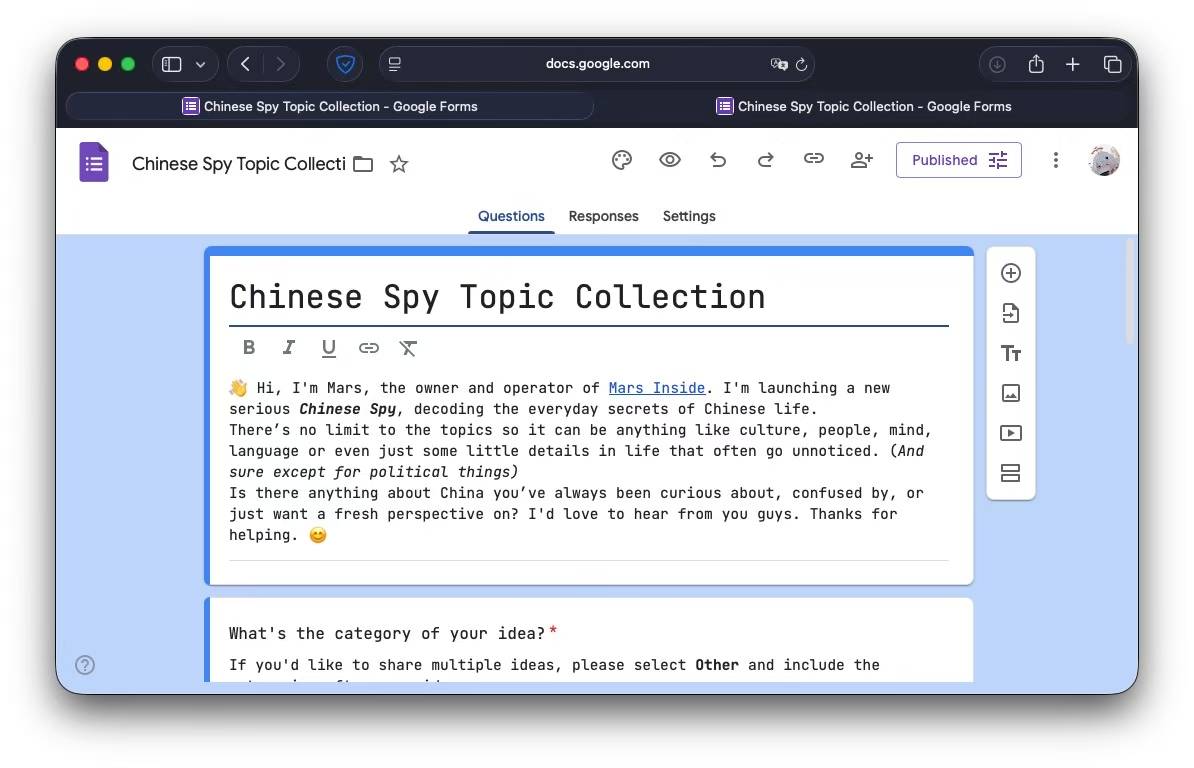
Task: Add a new question from sidebar
Action: click(x=1011, y=273)
